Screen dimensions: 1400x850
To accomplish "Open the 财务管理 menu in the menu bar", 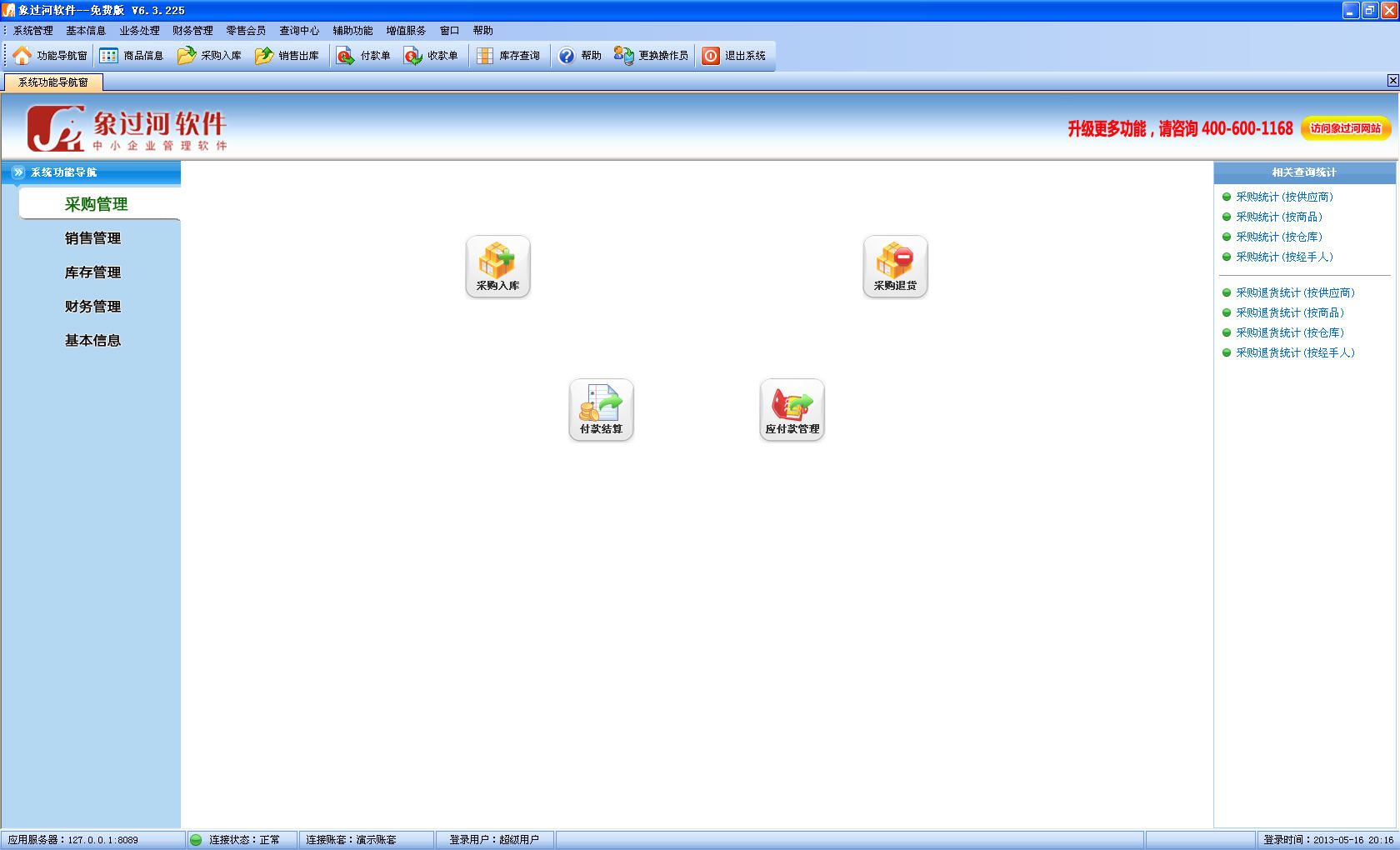I will [x=192, y=31].
